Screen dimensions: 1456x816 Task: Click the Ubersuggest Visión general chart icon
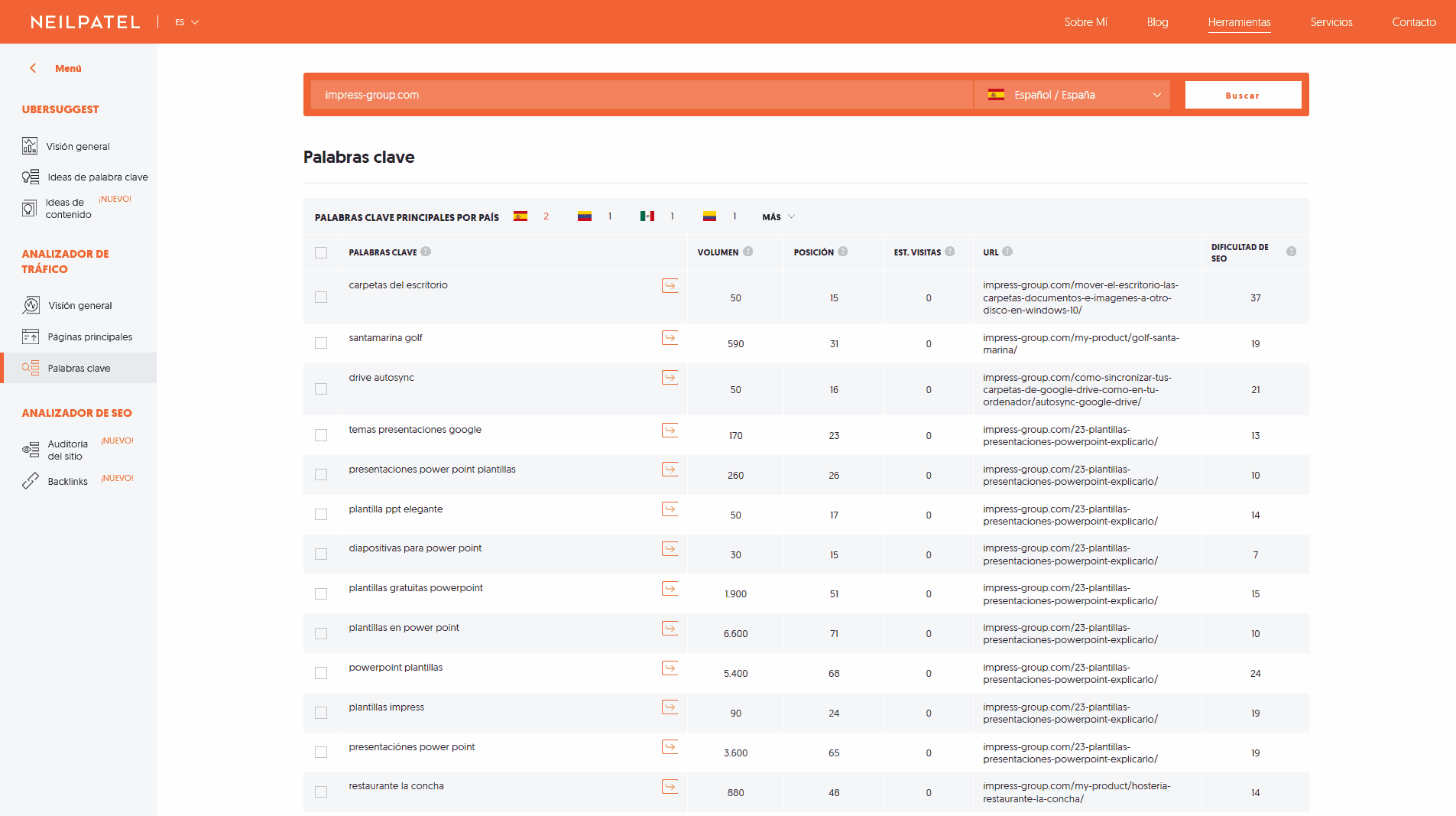pyautogui.click(x=30, y=145)
